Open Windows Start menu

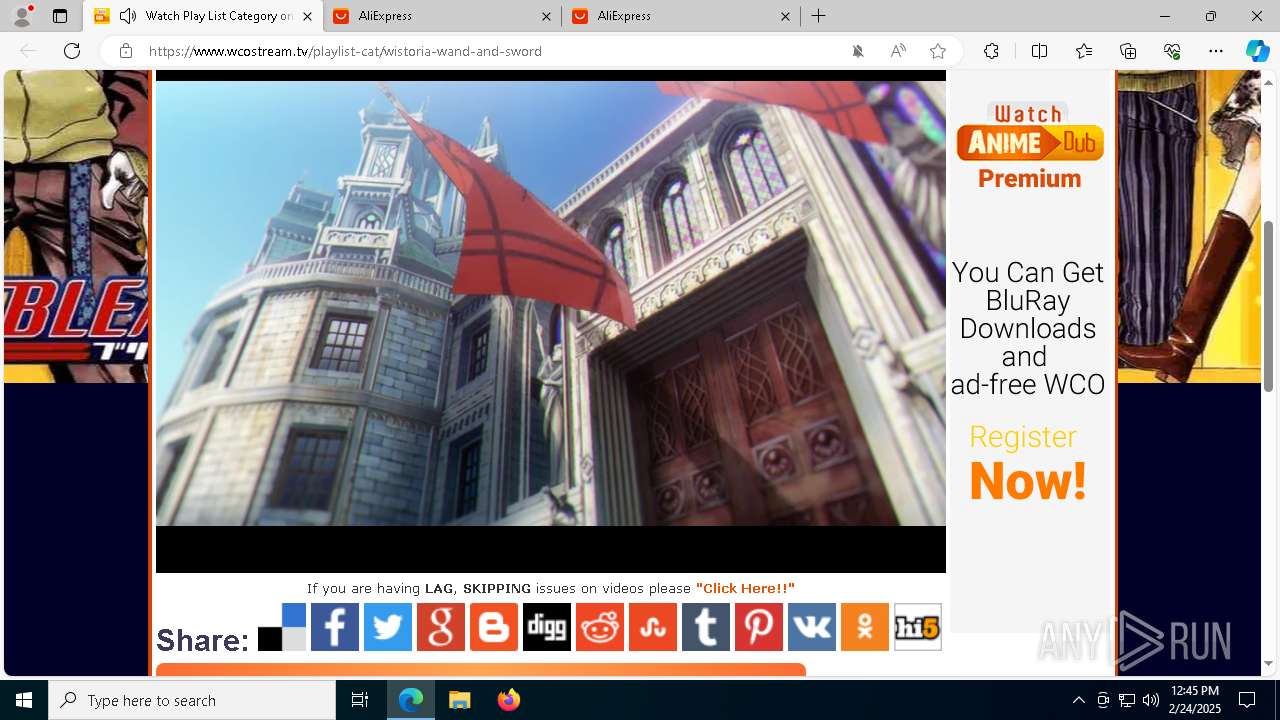24,700
